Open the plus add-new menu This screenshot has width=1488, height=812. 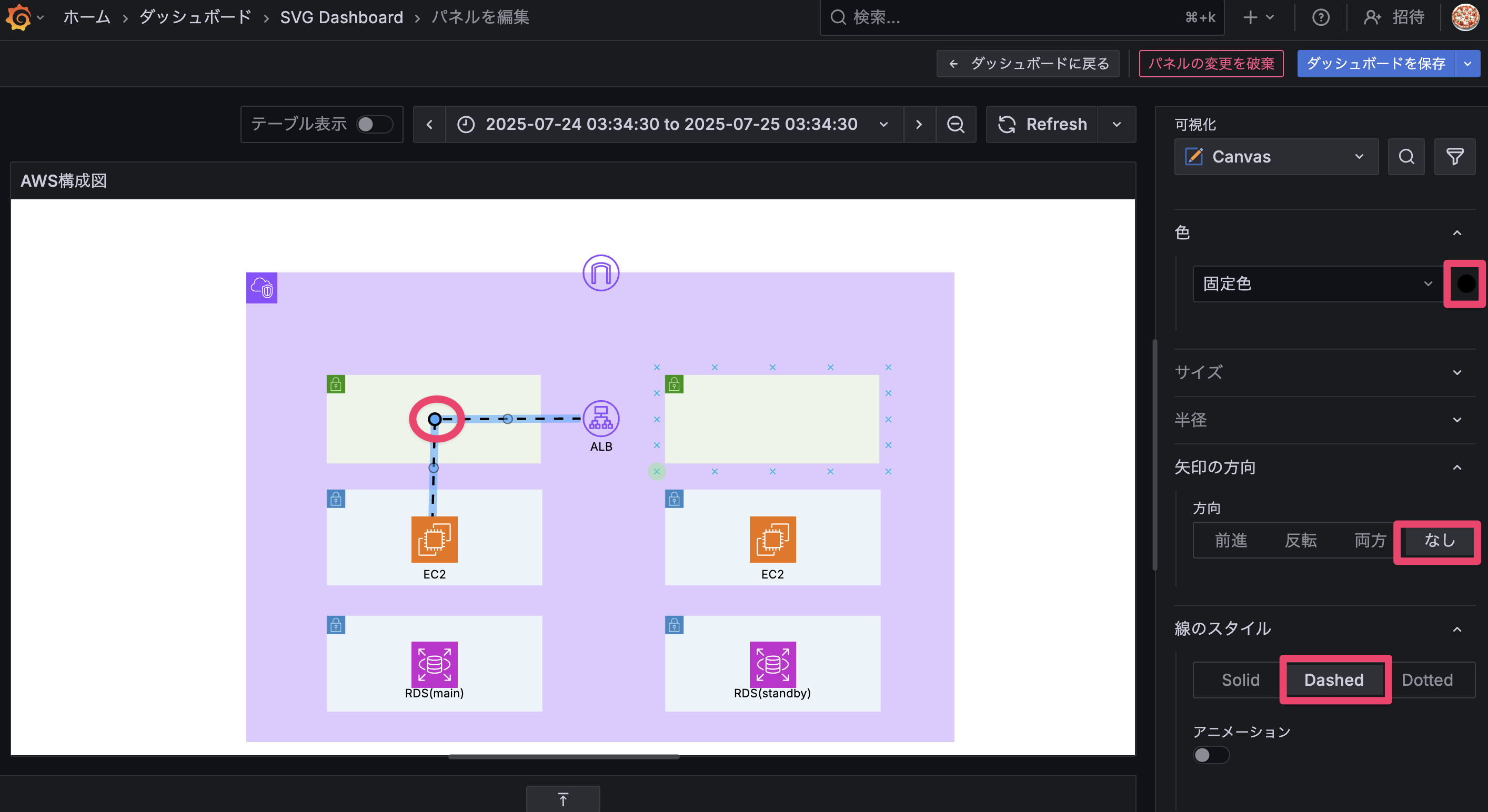click(x=1259, y=17)
